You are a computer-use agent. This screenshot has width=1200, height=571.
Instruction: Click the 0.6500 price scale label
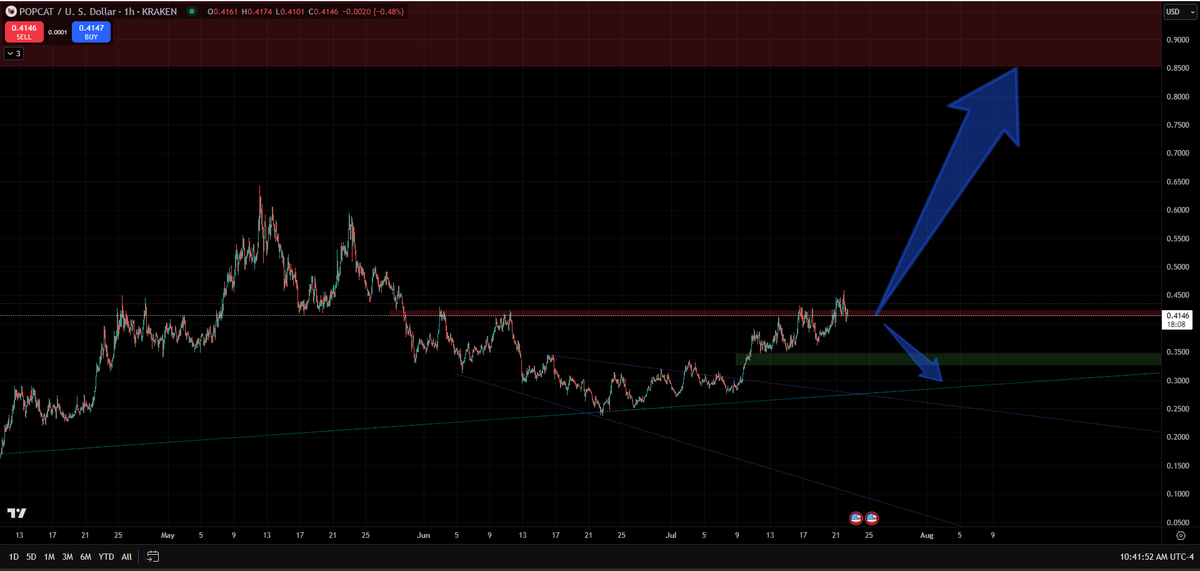(1176, 182)
